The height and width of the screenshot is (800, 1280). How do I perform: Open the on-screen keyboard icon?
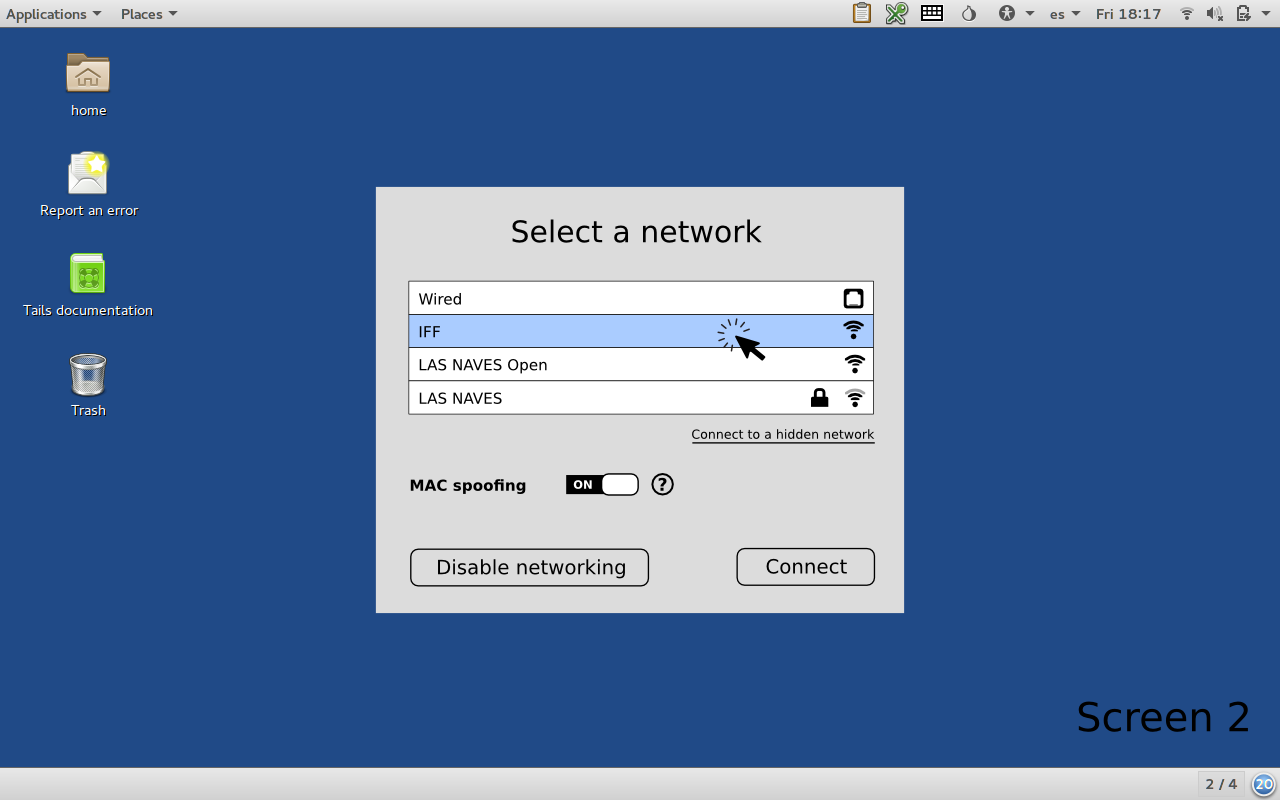932,14
